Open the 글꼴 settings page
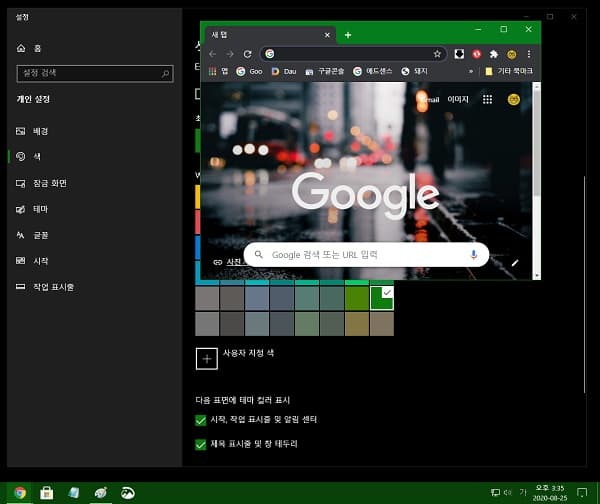 click(x=32, y=235)
